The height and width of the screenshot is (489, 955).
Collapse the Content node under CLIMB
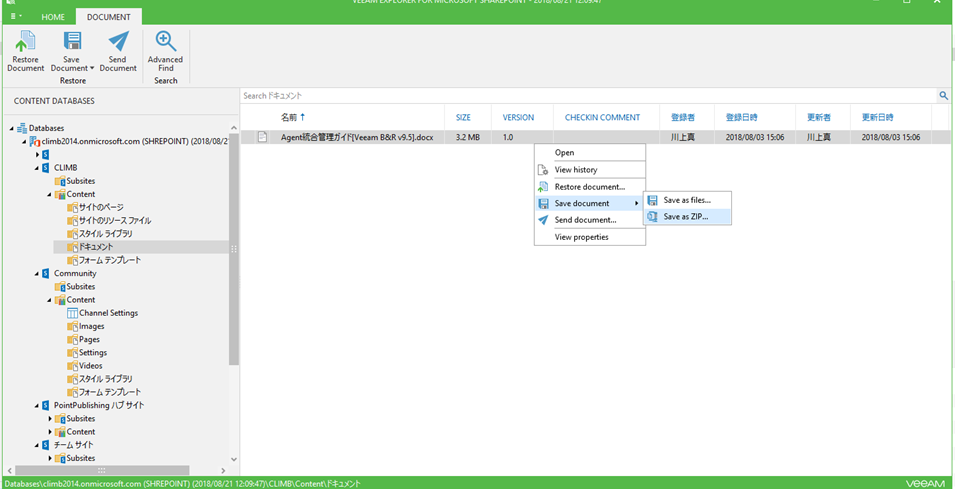pos(50,194)
